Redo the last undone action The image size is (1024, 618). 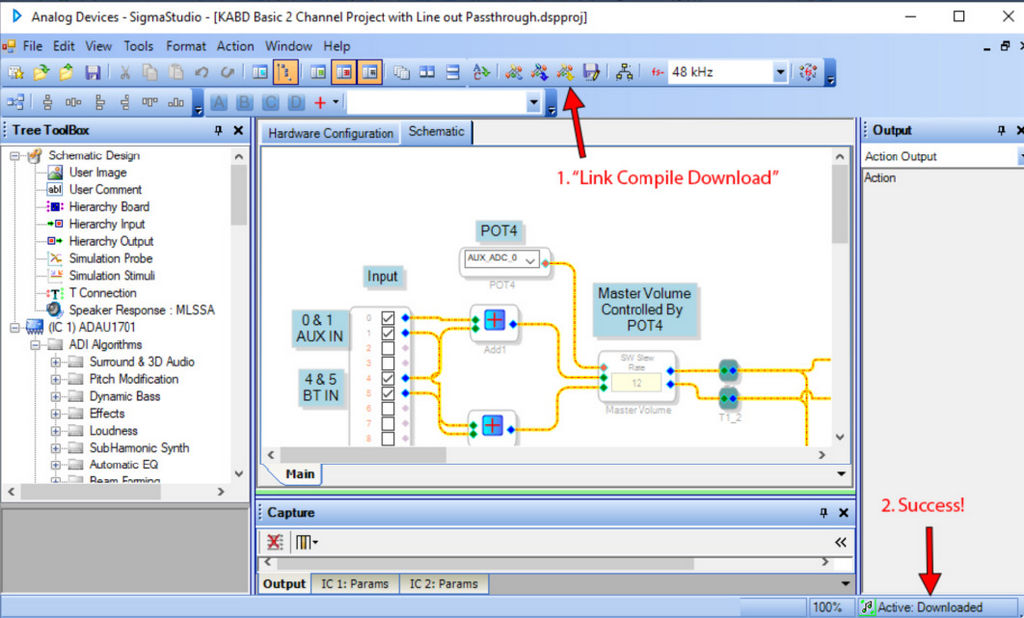pos(227,72)
